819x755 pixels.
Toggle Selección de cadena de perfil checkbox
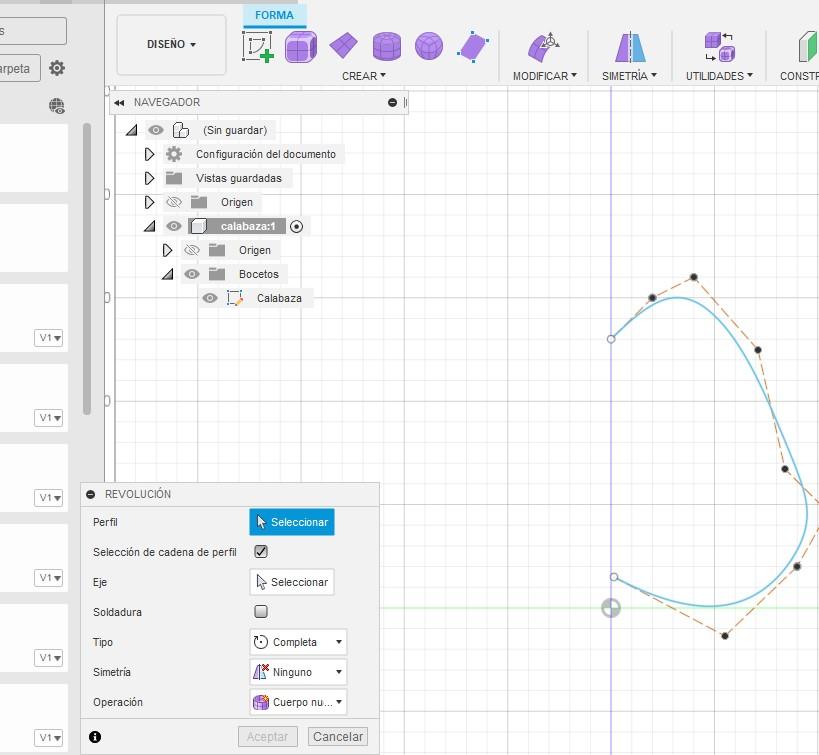tap(261, 551)
